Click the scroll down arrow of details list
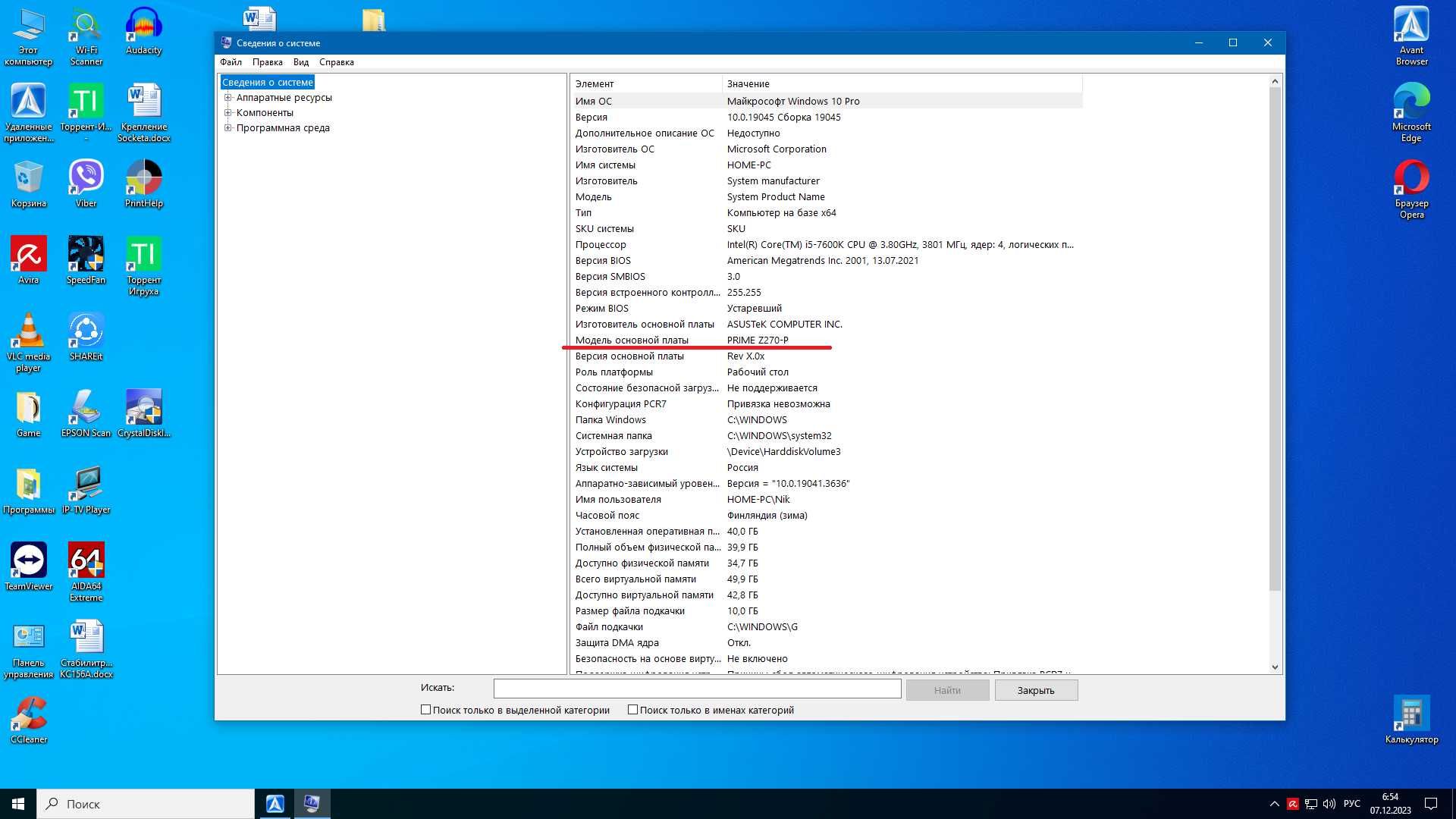Image resolution: width=1456 pixels, height=819 pixels. pos(1275,667)
